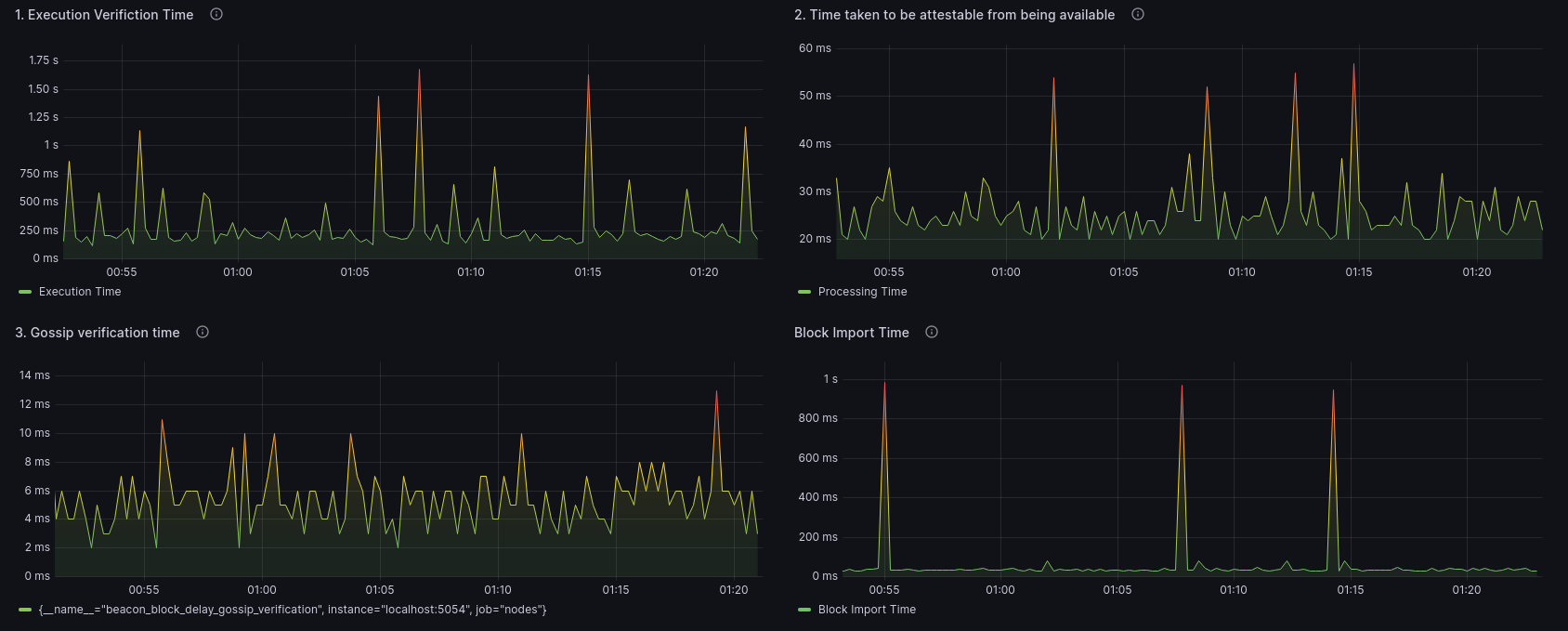Viewport: 1568px width, 631px height.
Task: Click the '250 ms' y-axis label
Action: point(39,230)
